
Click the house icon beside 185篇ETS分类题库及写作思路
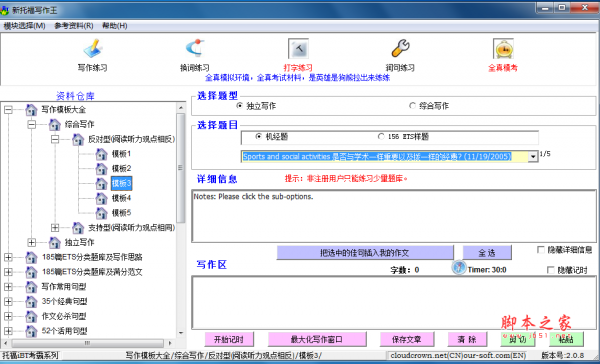31,257
